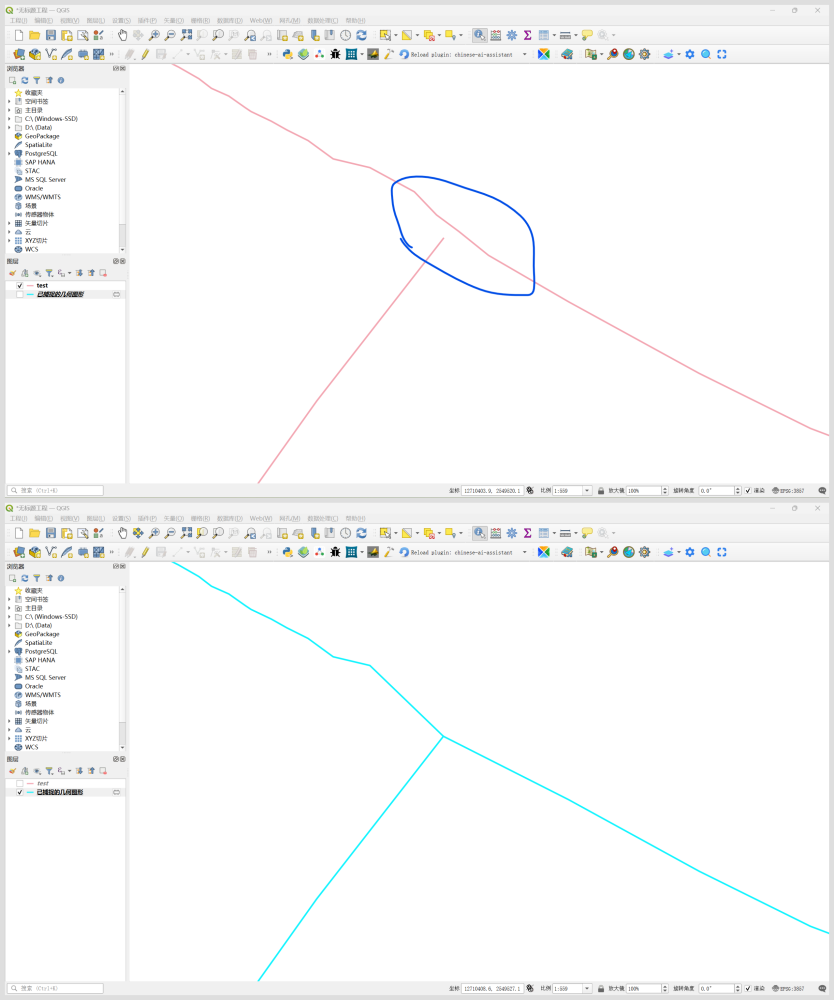Open the reload plugin dropdown in top window
Screen dimensions: 834x1000
tap(524, 54)
